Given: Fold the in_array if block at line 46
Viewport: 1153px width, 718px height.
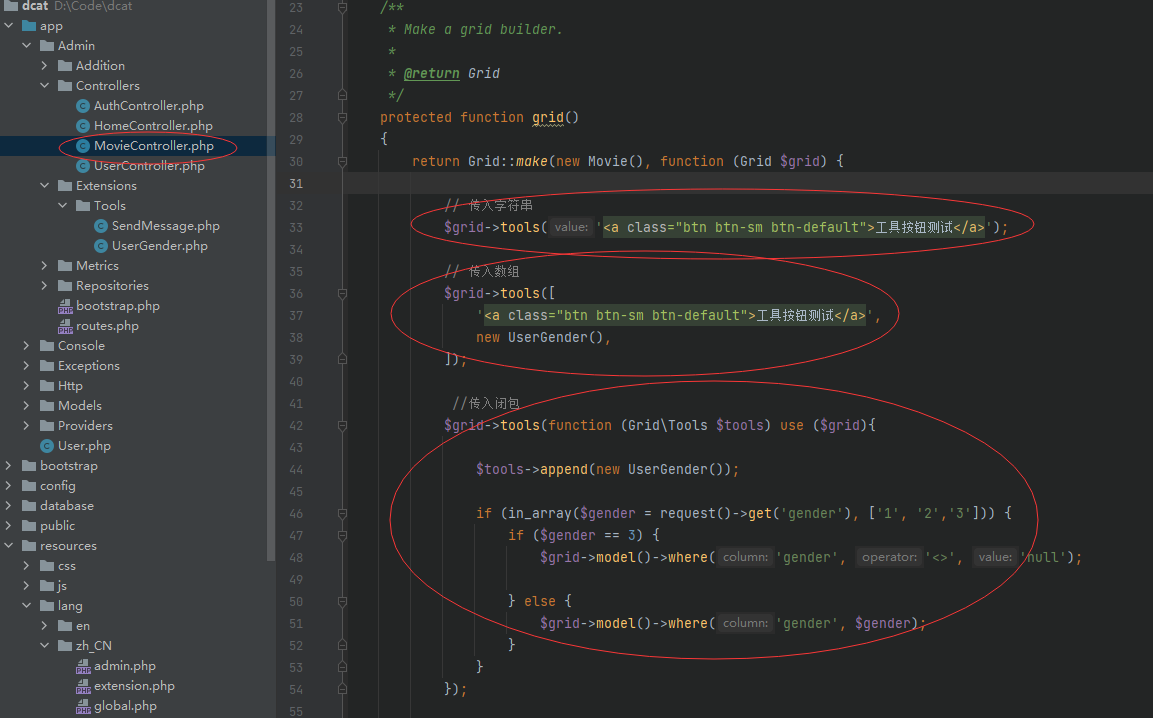Looking at the screenshot, I should coord(343,513).
